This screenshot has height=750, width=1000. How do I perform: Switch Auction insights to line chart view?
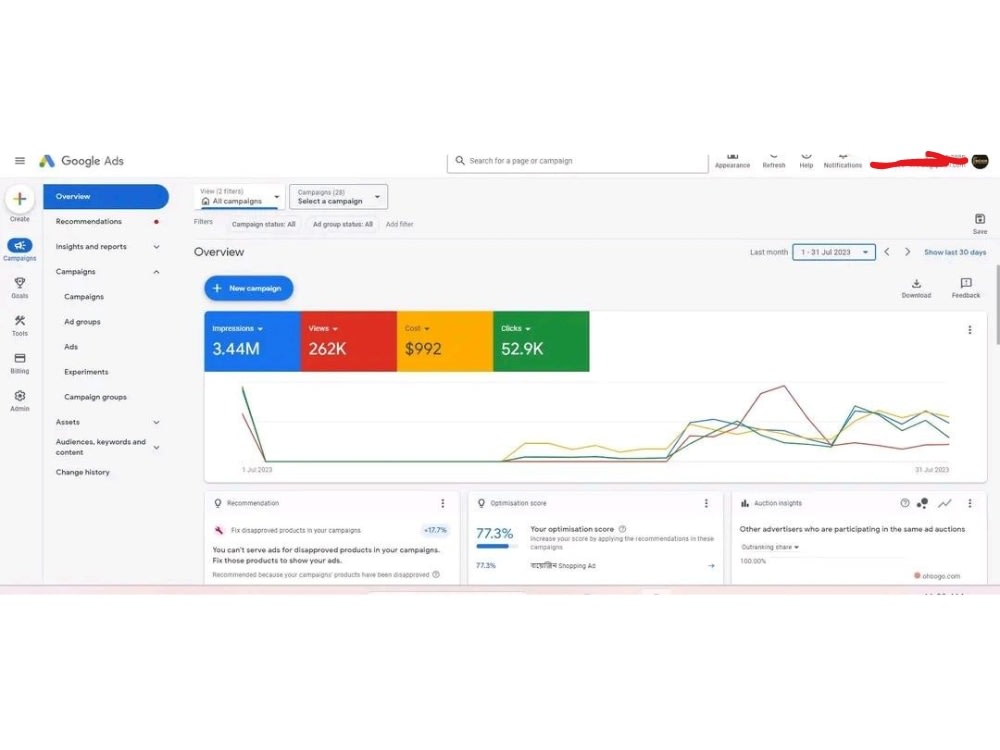point(945,503)
